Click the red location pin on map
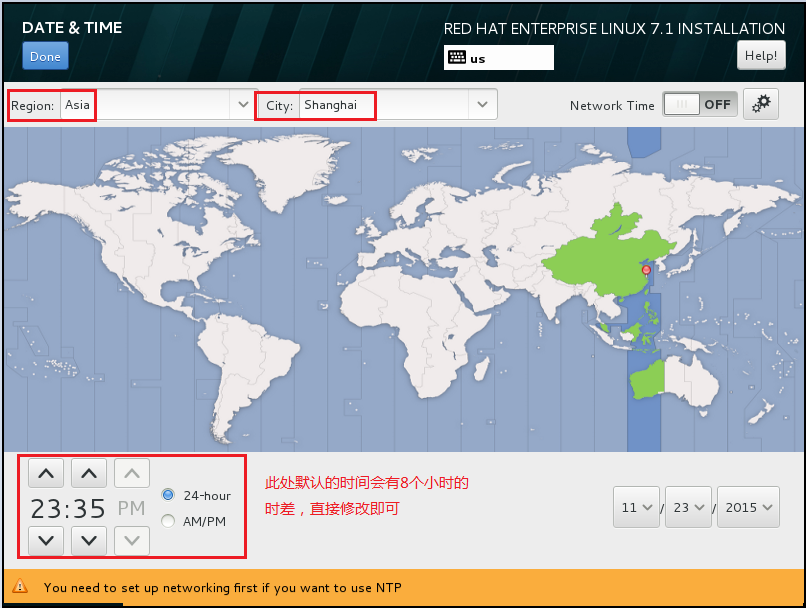This screenshot has height=608, width=806. coord(647,270)
